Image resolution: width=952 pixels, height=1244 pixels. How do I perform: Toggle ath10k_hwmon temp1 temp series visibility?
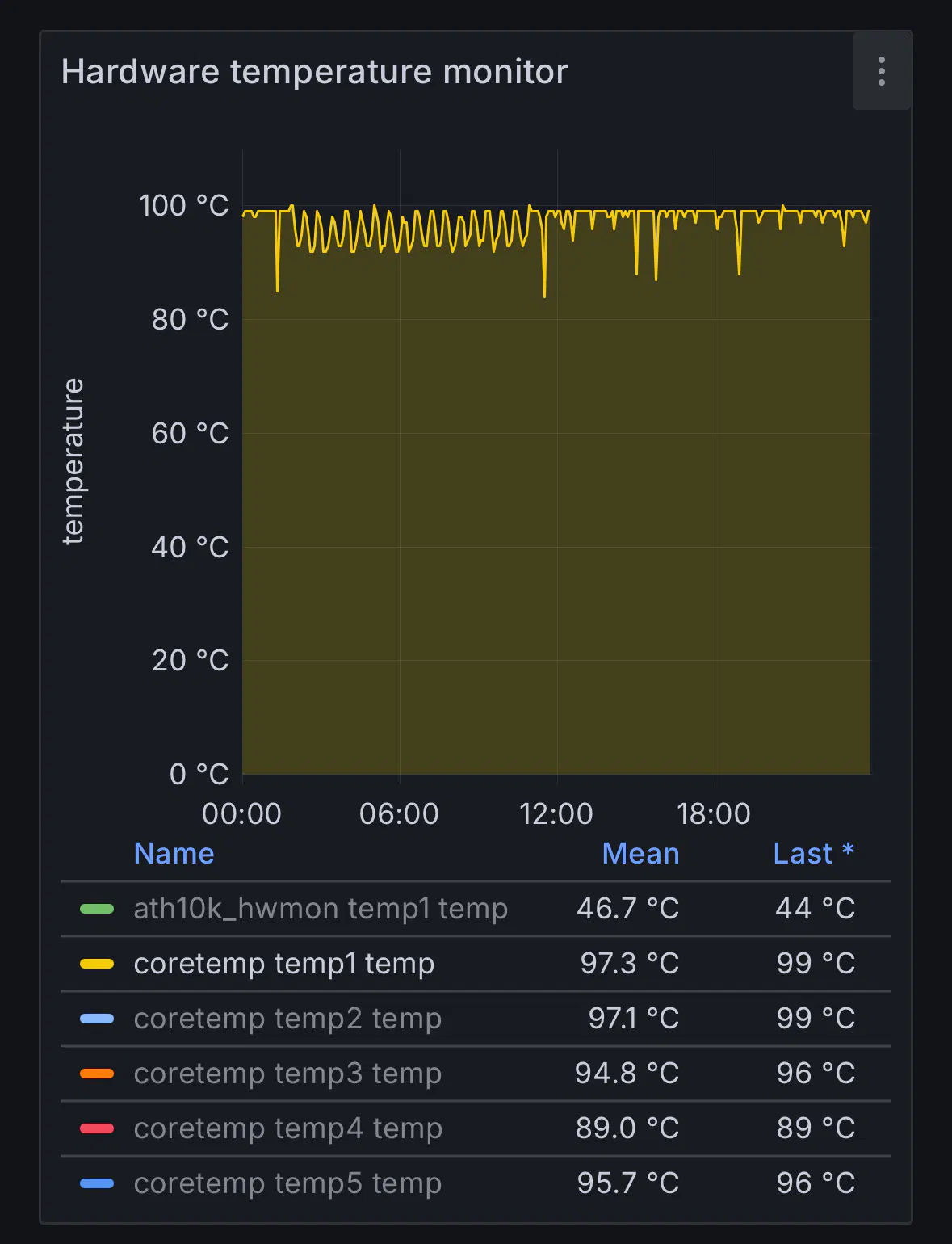320,909
